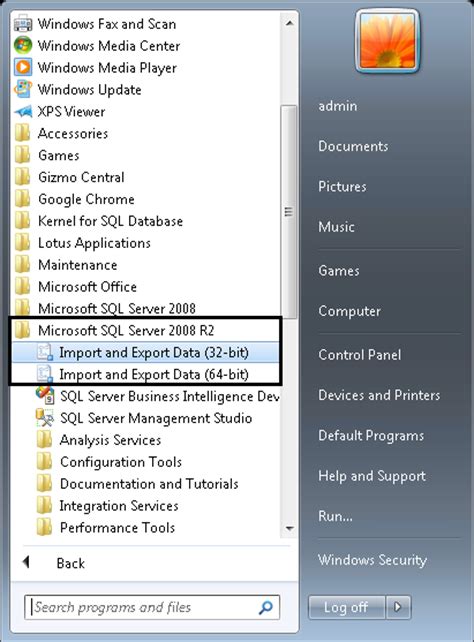Click the Log off button
Image resolution: width=474 pixels, height=642 pixels.
[346, 607]
